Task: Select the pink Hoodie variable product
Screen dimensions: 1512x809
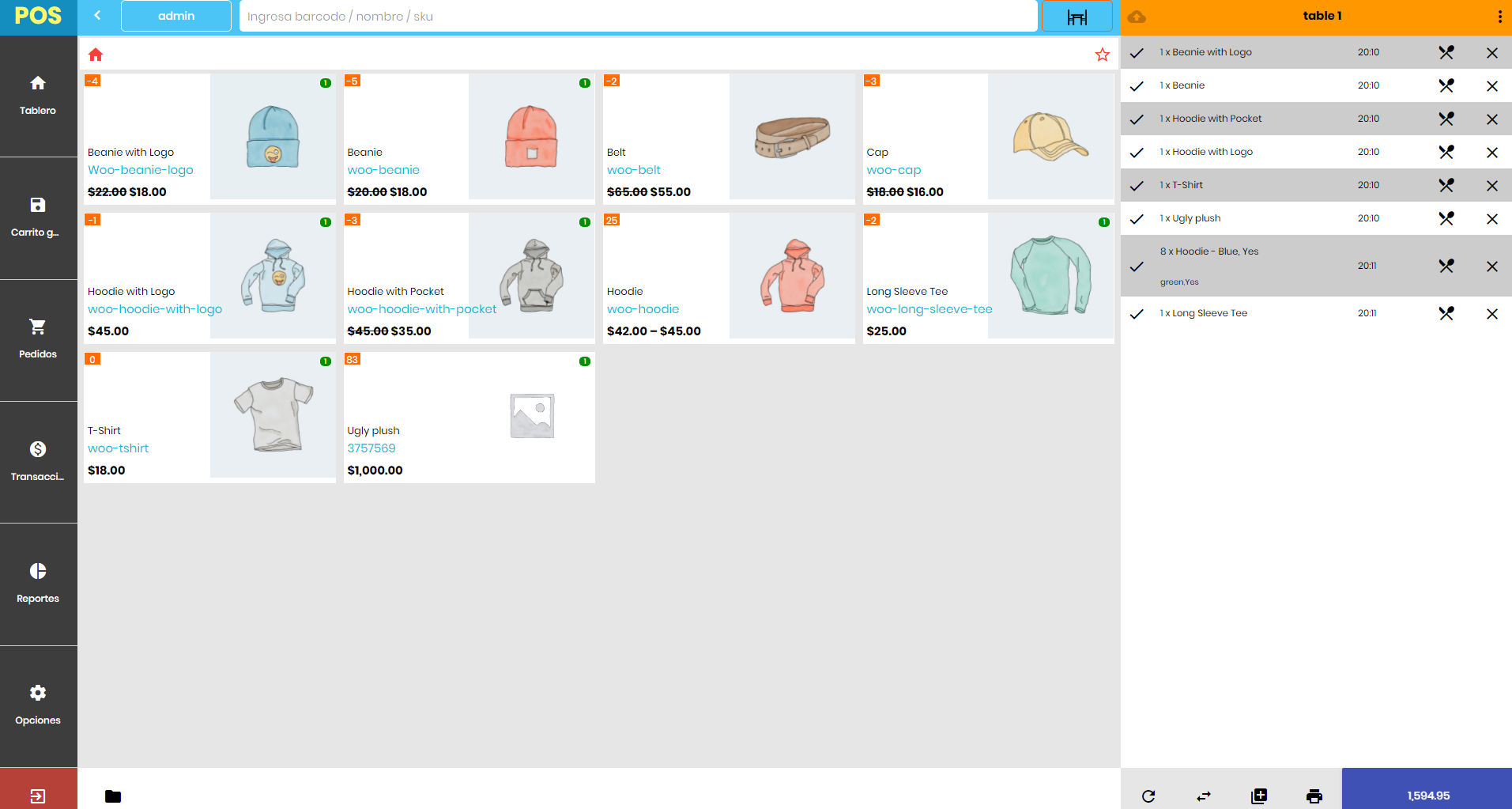Action: pyautogui.click(x=729, y=278)
